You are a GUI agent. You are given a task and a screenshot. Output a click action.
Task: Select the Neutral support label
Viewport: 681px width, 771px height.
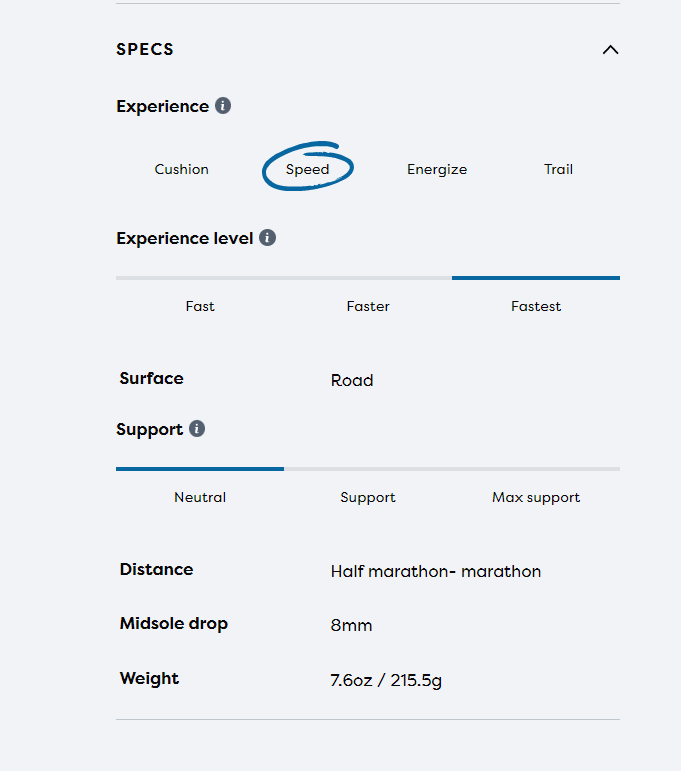(x=200, y=497)
